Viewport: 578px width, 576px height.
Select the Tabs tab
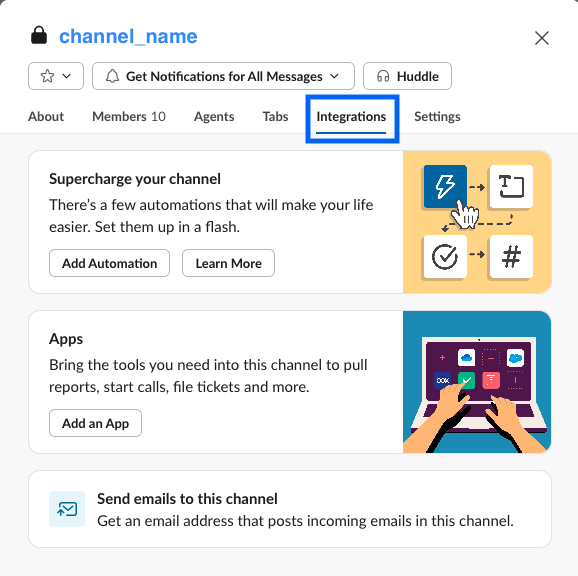275,116
